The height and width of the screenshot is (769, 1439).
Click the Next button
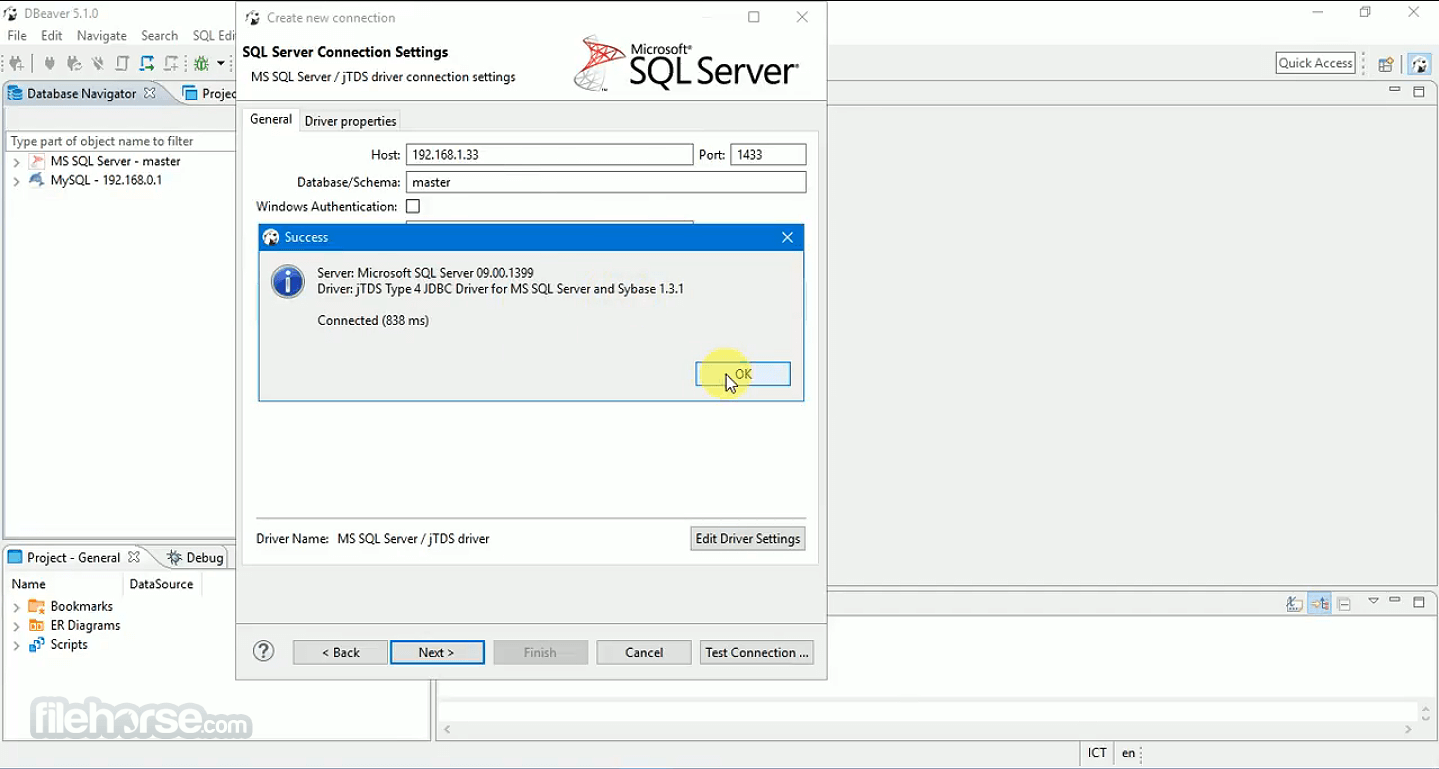[x=437, y=652]
